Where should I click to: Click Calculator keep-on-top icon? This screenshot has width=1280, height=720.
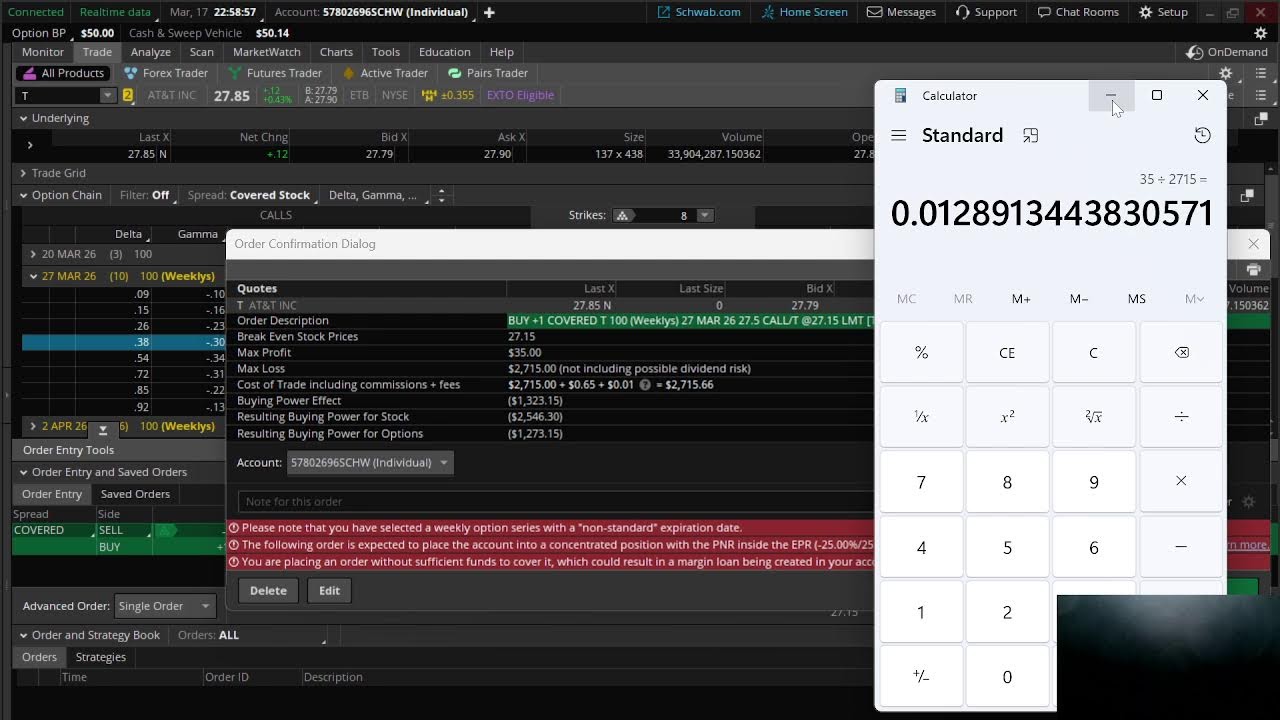pyautogui.click(x=1030, y=135)
